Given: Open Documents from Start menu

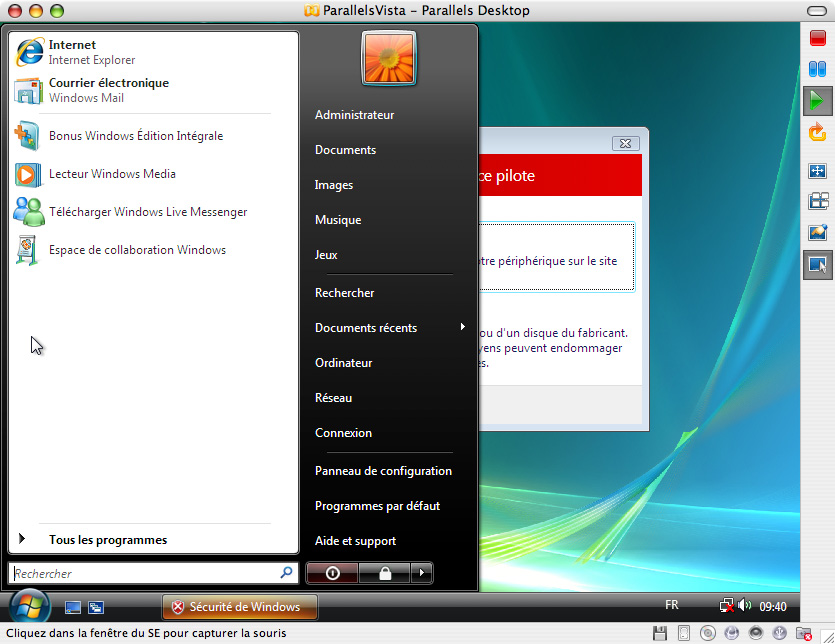Looking at the screenshot, I should 345,150.
